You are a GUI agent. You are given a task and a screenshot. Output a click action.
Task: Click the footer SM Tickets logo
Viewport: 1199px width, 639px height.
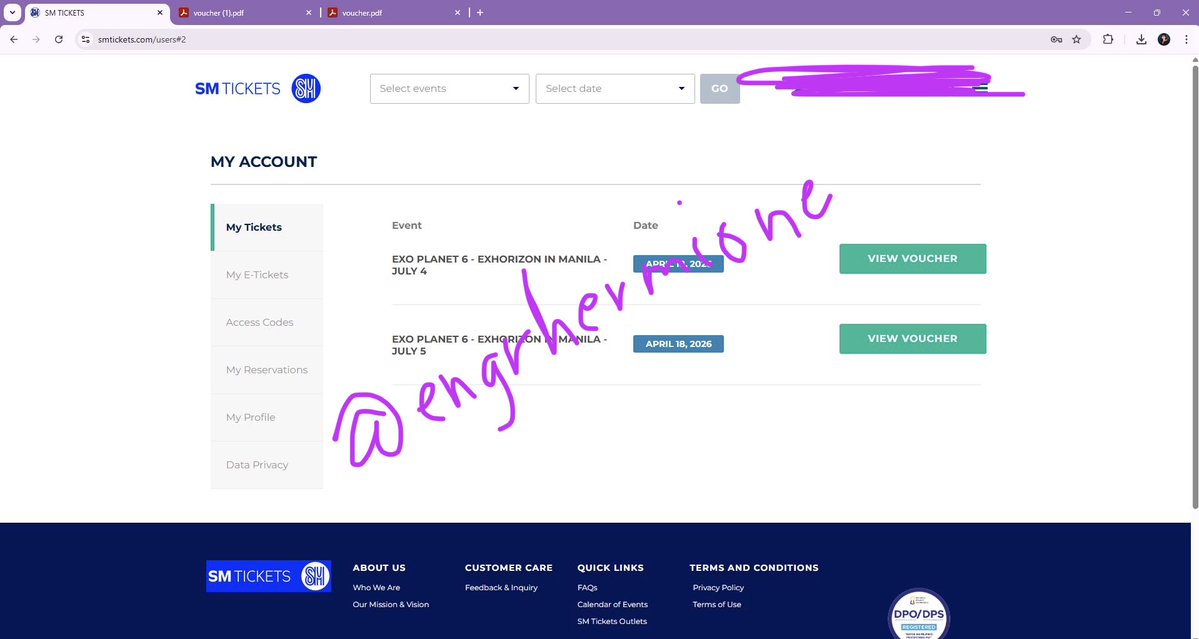click(x=268, y=576)
